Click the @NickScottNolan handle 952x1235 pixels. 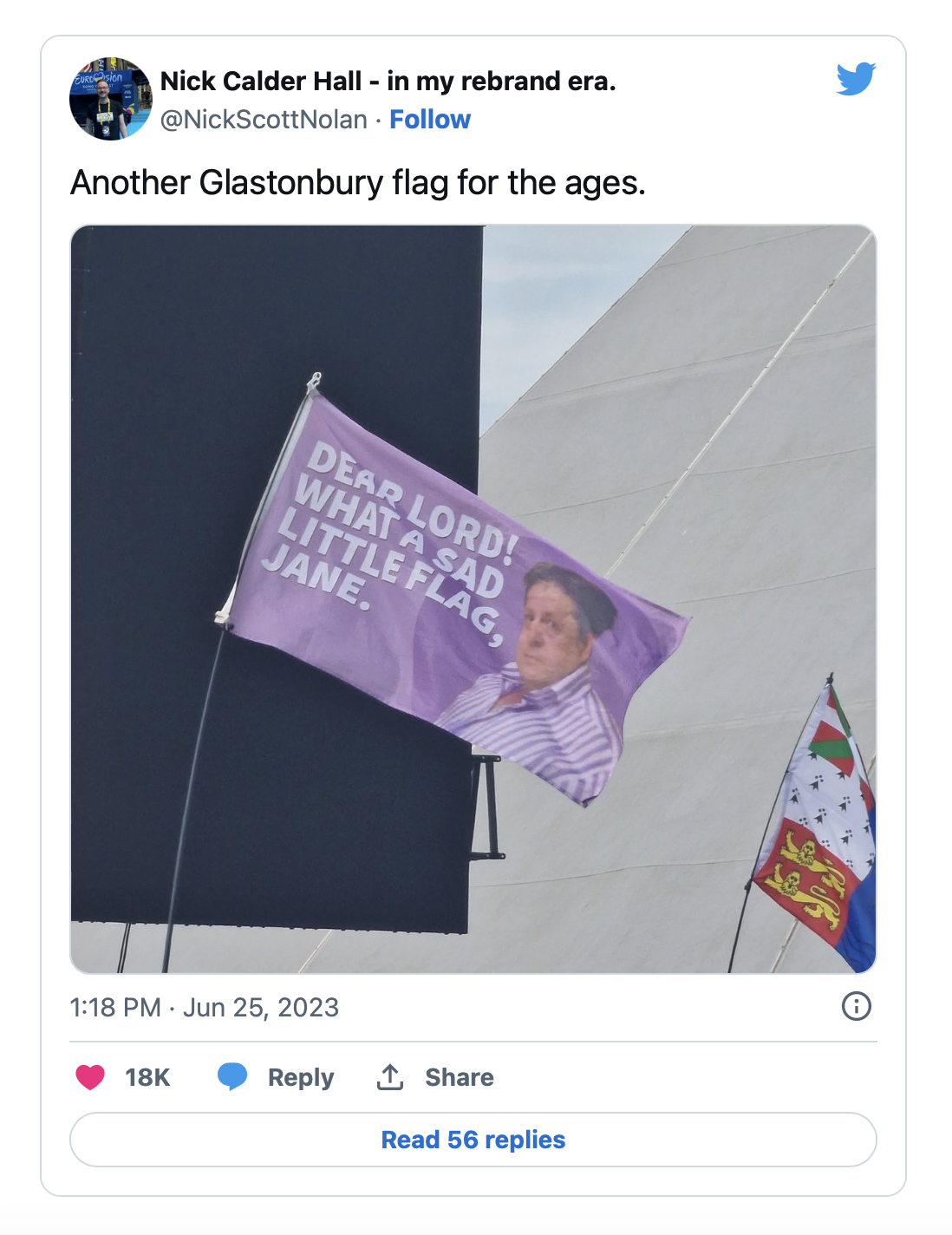(264, 119)
